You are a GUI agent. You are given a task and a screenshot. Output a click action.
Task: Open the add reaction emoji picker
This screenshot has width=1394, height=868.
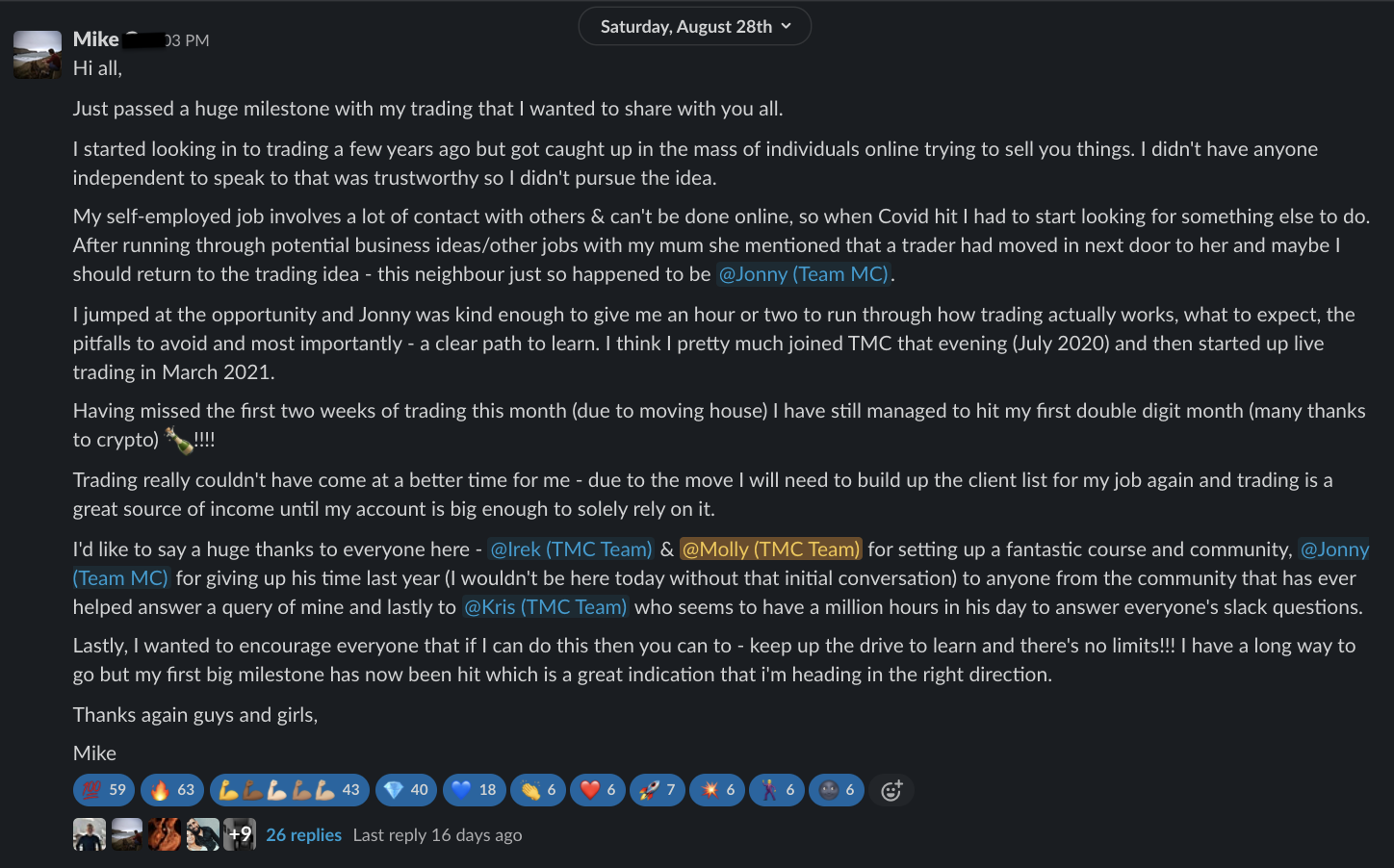[x=891, y=790]
